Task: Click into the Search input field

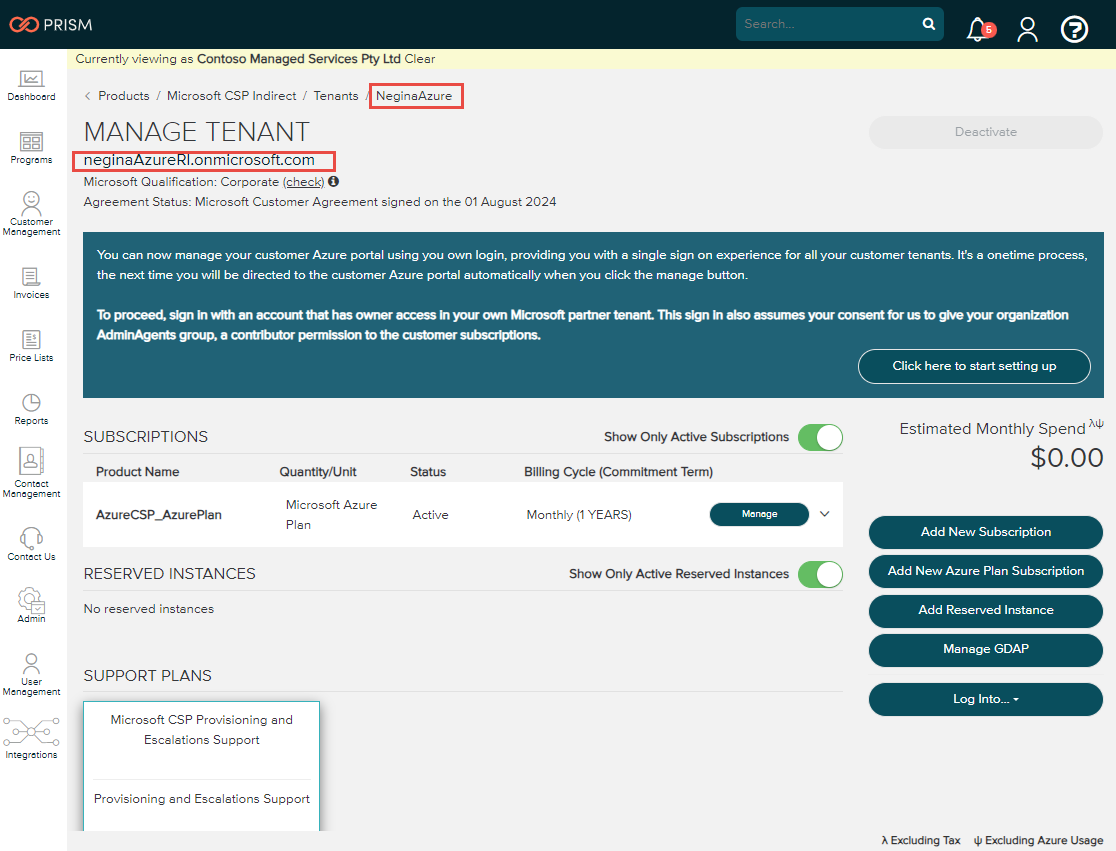Action: tap(828, 24)
